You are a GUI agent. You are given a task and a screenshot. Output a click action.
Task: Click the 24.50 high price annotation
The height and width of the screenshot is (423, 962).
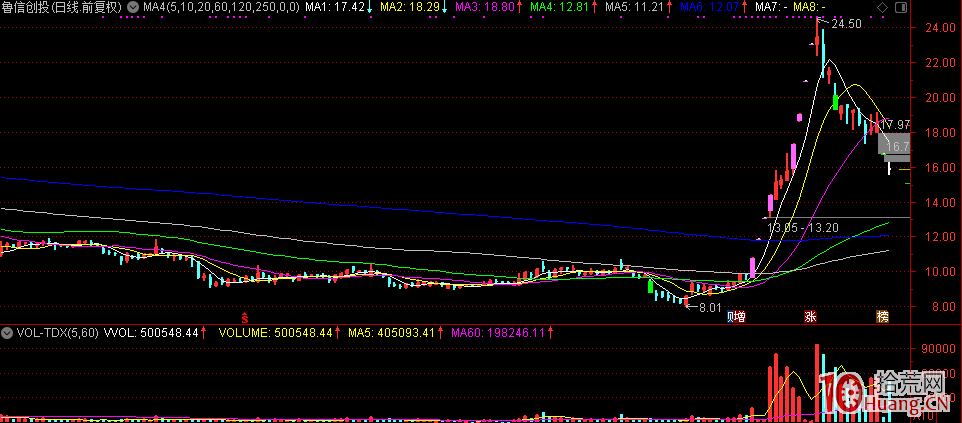pyautogui.click(x=847, y=24)
